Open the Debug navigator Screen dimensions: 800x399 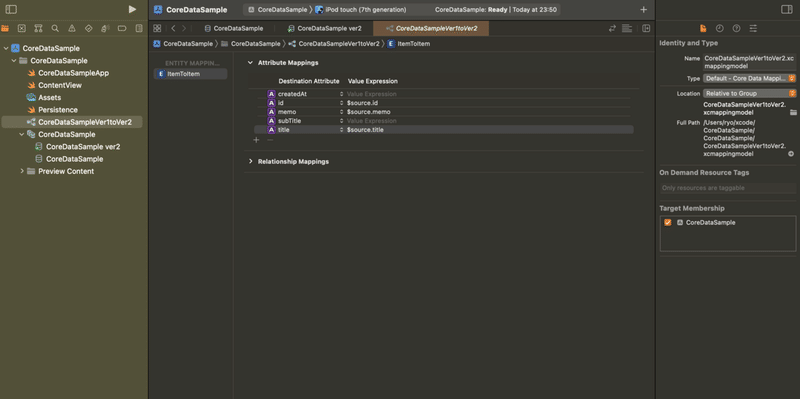(x=105, y=29)
